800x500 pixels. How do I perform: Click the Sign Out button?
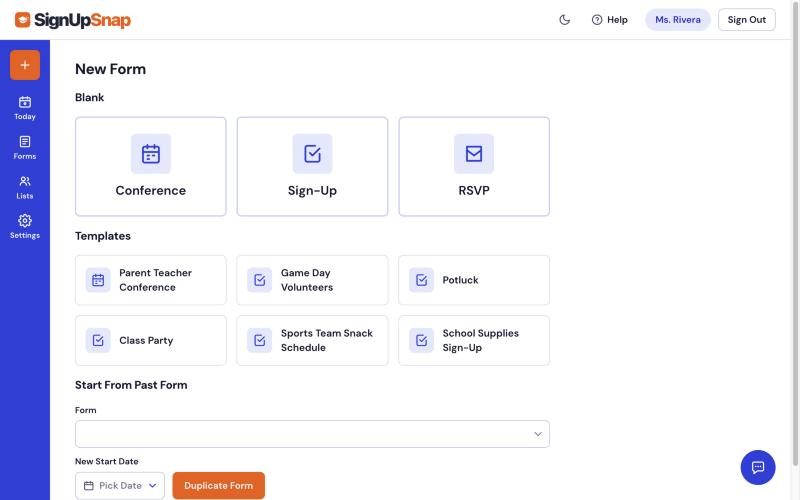(x=746, y=20)
